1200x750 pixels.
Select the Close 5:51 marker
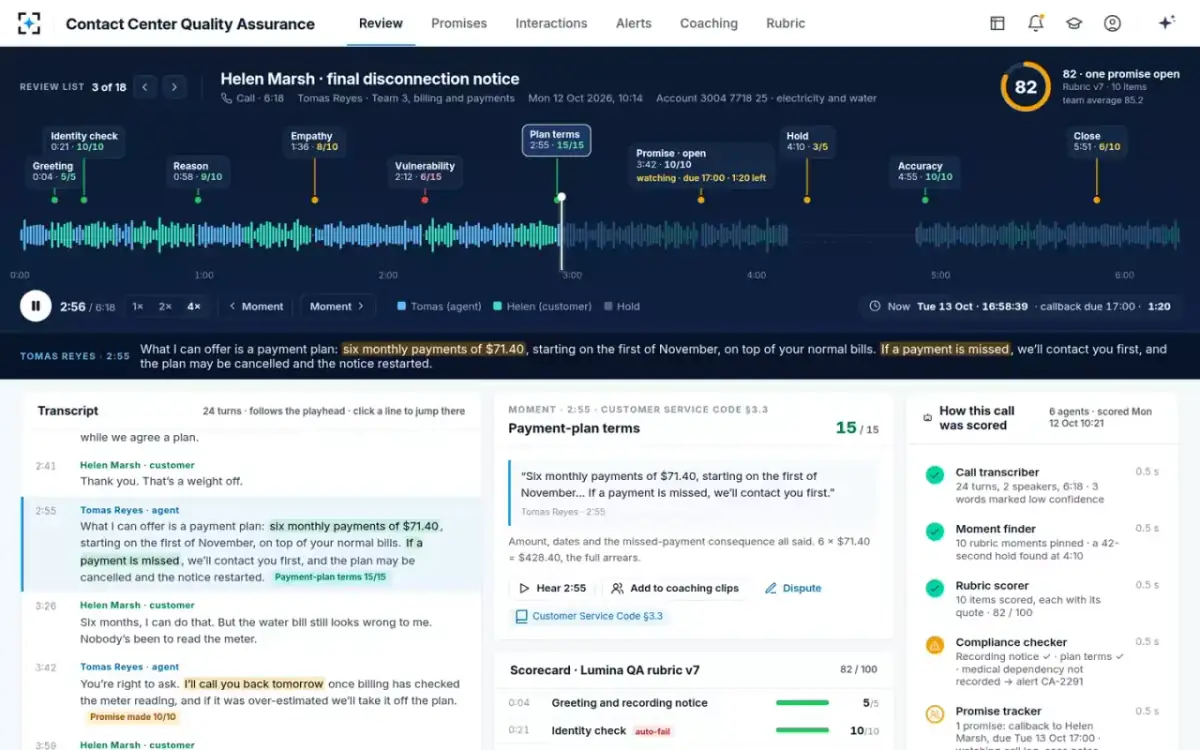tap(1097, 141)
